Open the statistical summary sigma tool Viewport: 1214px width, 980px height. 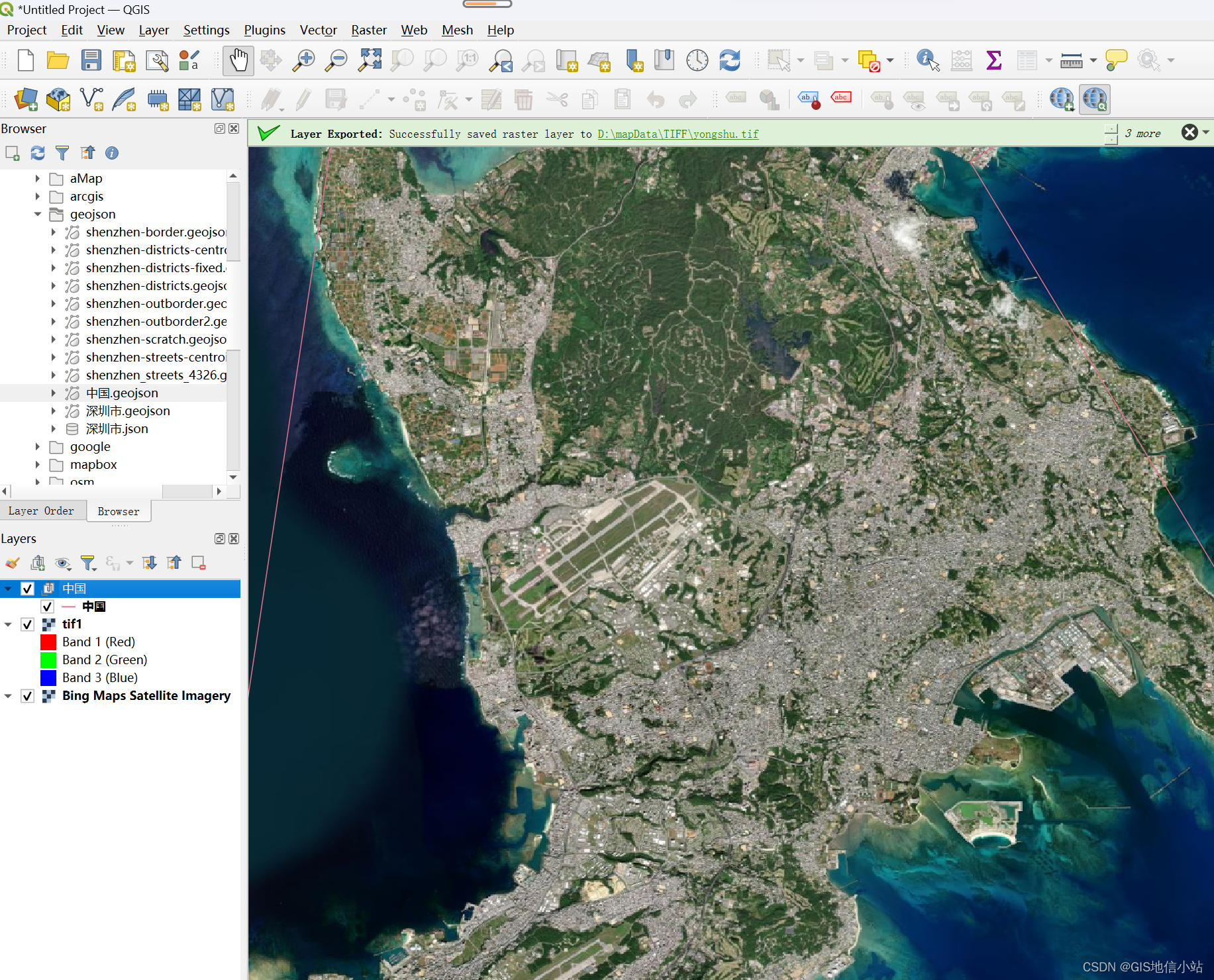pyautogui.click(x=993, y=61)
